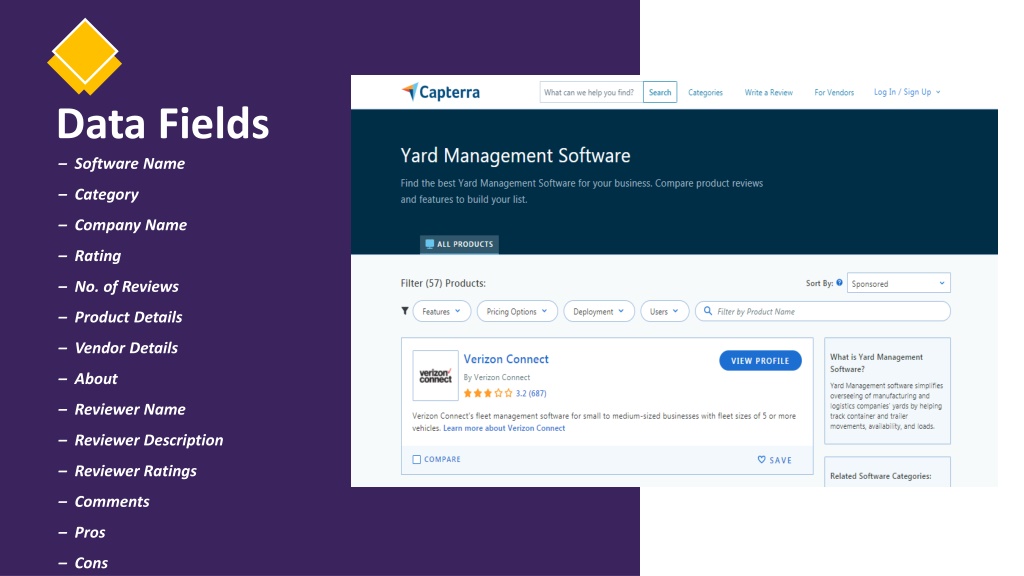Viewport: 1024px width, 576px height.
Task: Click the 'Product Details' bullet
Action: click(x=129, y=317)
